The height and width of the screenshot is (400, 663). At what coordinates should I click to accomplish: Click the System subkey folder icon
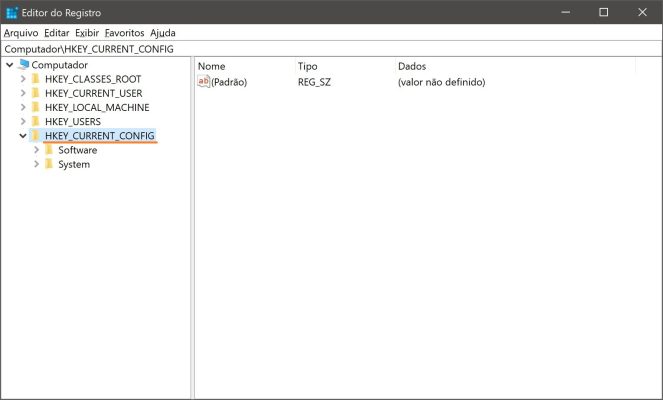pos(49,164)
